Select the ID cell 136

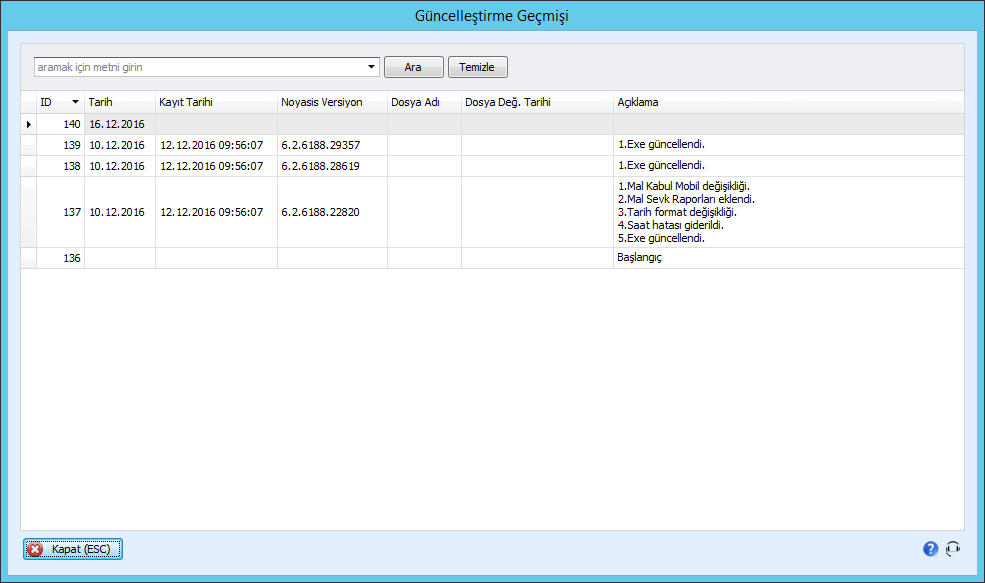click(x=60, y=258)
